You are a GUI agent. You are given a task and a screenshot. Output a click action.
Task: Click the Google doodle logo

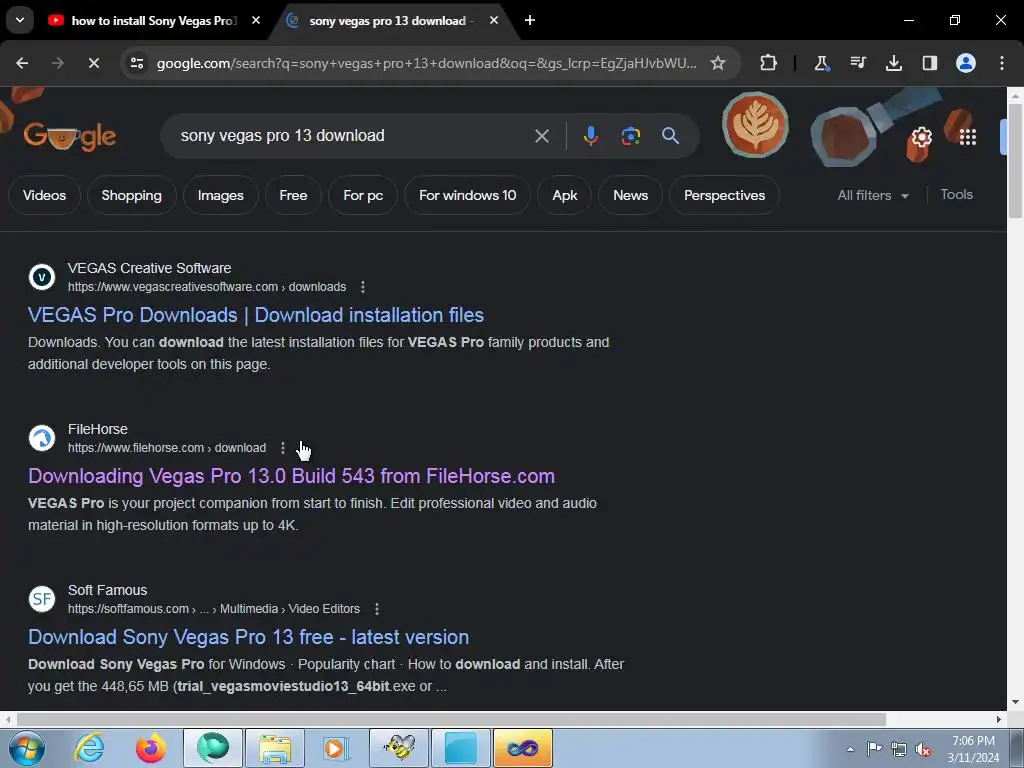[x=69, y=136]
